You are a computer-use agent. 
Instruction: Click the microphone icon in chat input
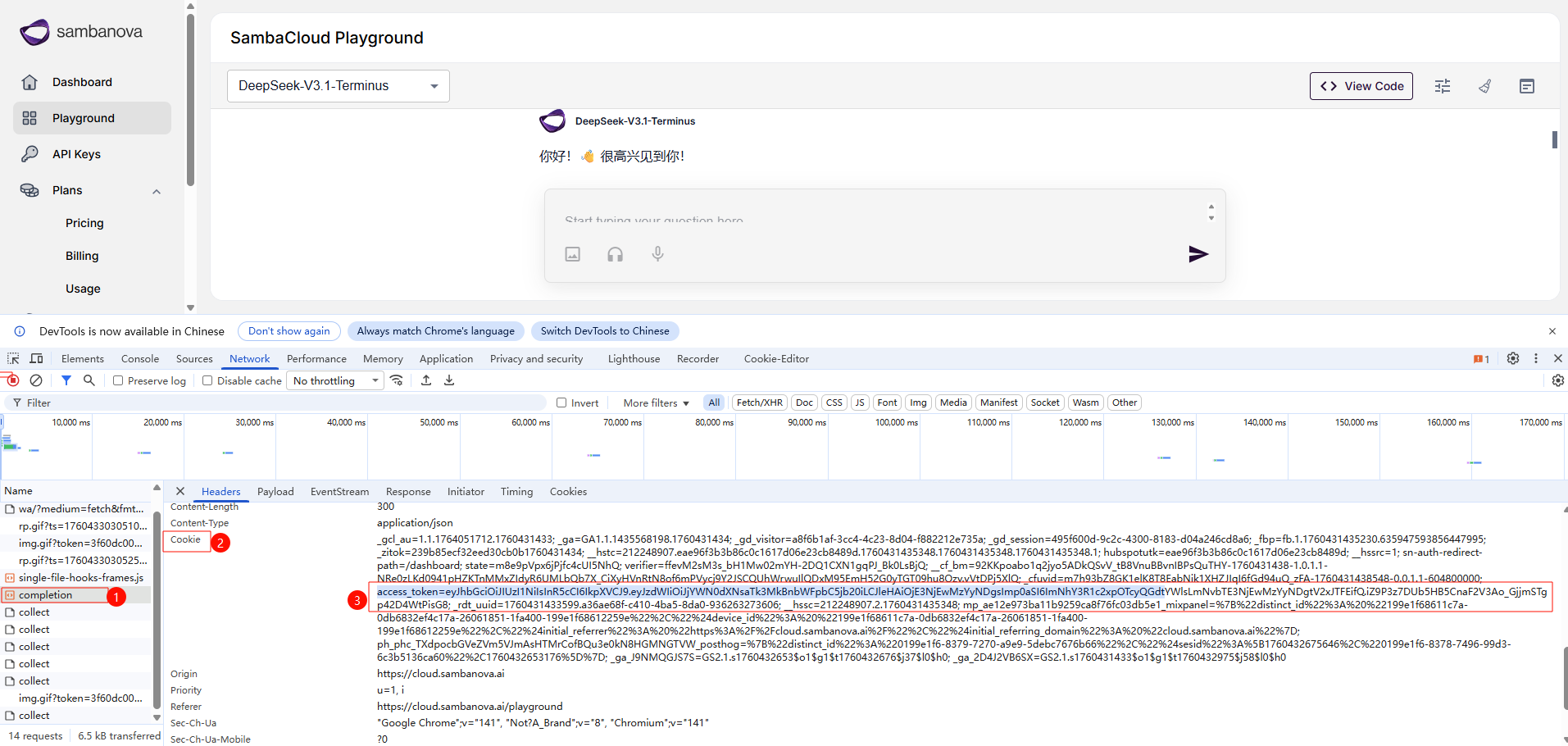657,254
